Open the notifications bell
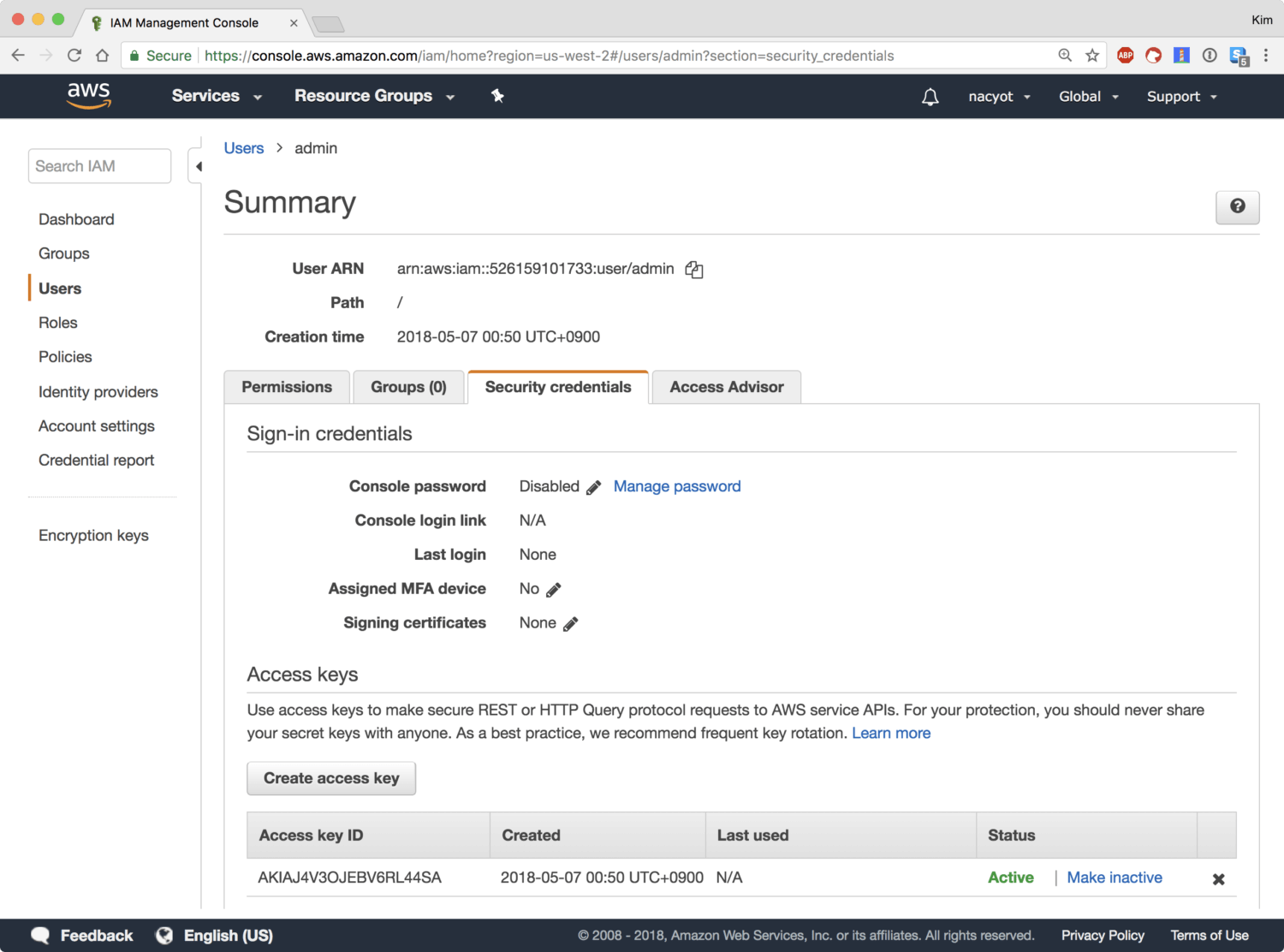Image resolution: width=1284 pixels, height=952 pixels. tap(930, 97)
